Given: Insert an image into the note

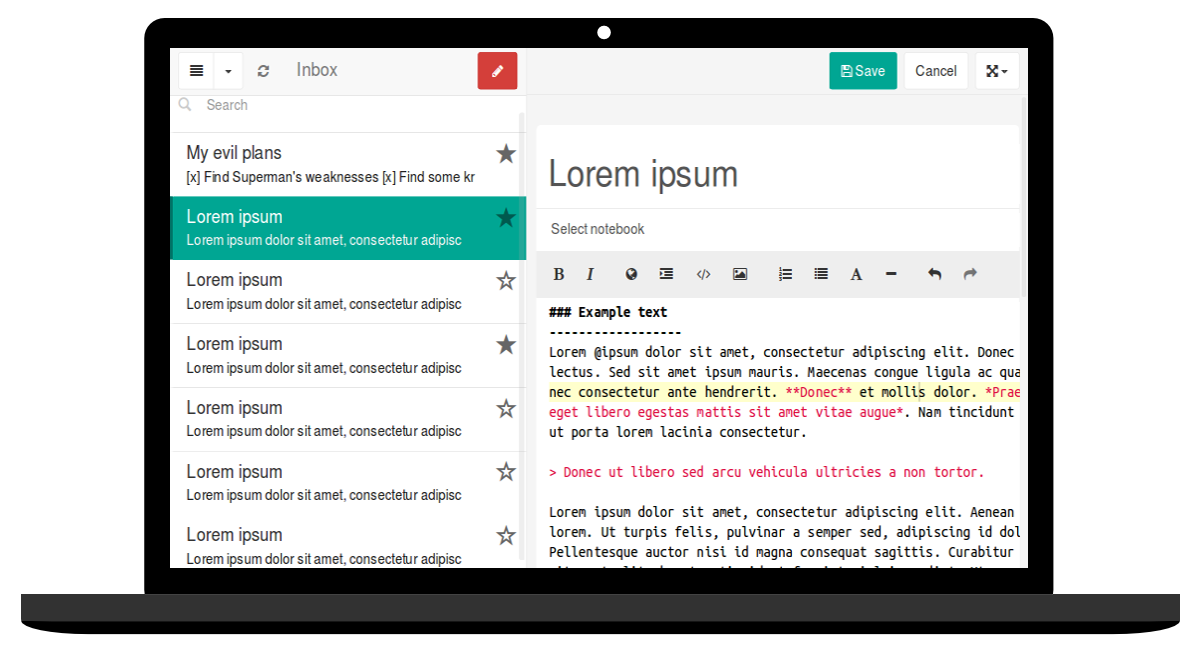Looking at the screenshot, I should coord(739,273).
